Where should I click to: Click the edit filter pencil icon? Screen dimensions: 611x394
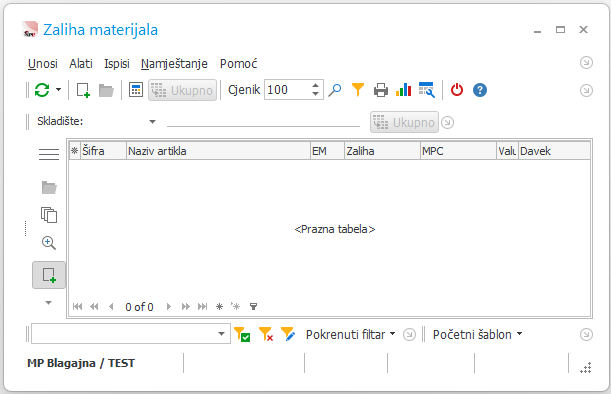(288, 334)
